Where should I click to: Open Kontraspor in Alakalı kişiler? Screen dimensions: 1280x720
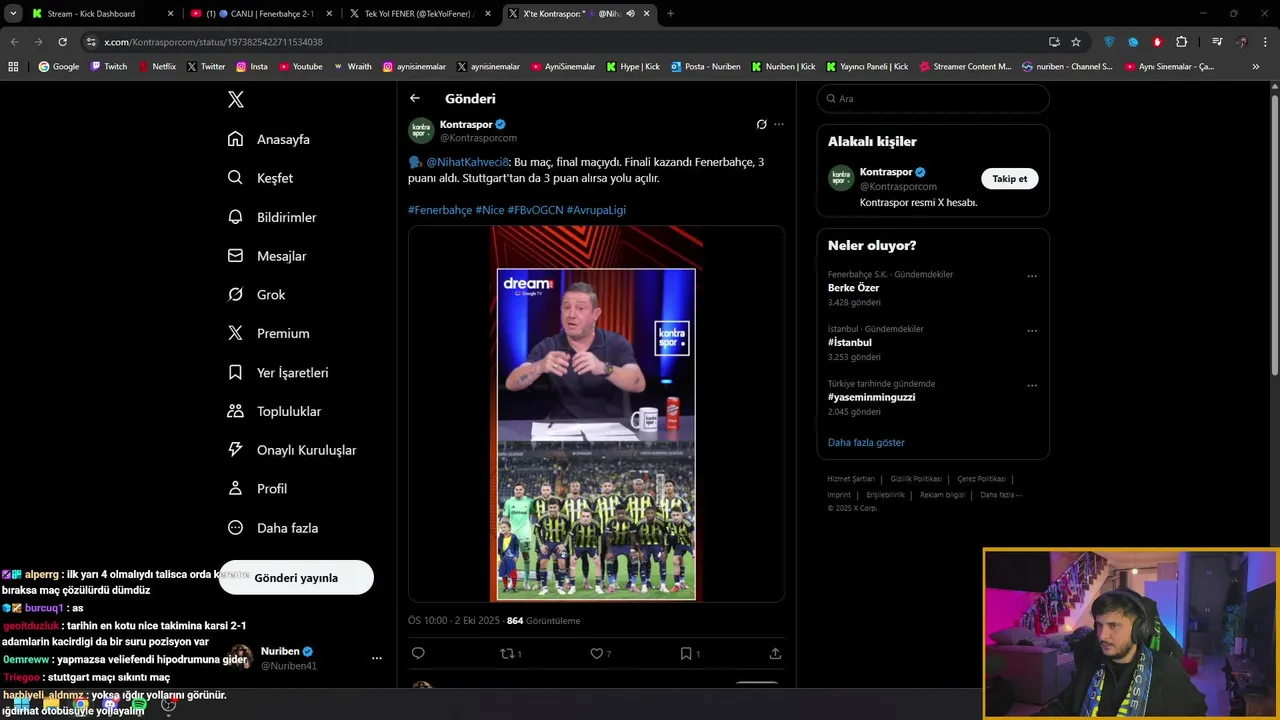tap(886, 172)
